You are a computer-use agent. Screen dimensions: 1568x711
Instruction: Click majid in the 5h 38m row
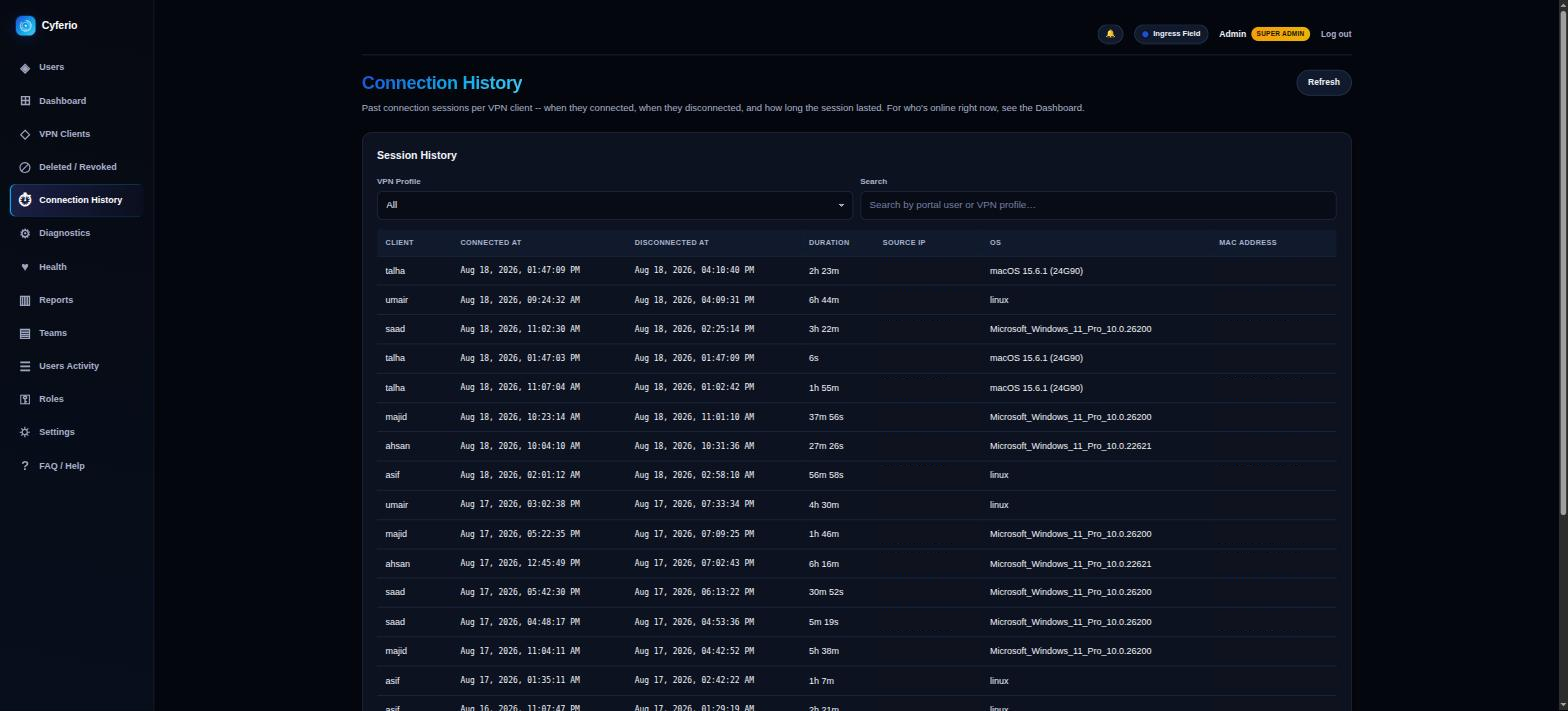396,651
